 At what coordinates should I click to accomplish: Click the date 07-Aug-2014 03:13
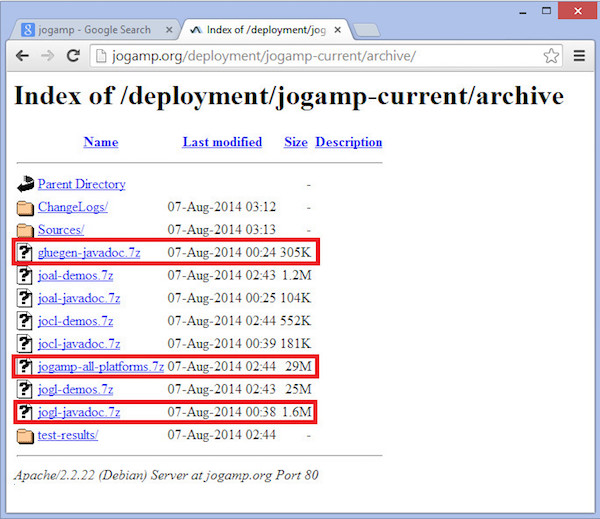[222, 230]
